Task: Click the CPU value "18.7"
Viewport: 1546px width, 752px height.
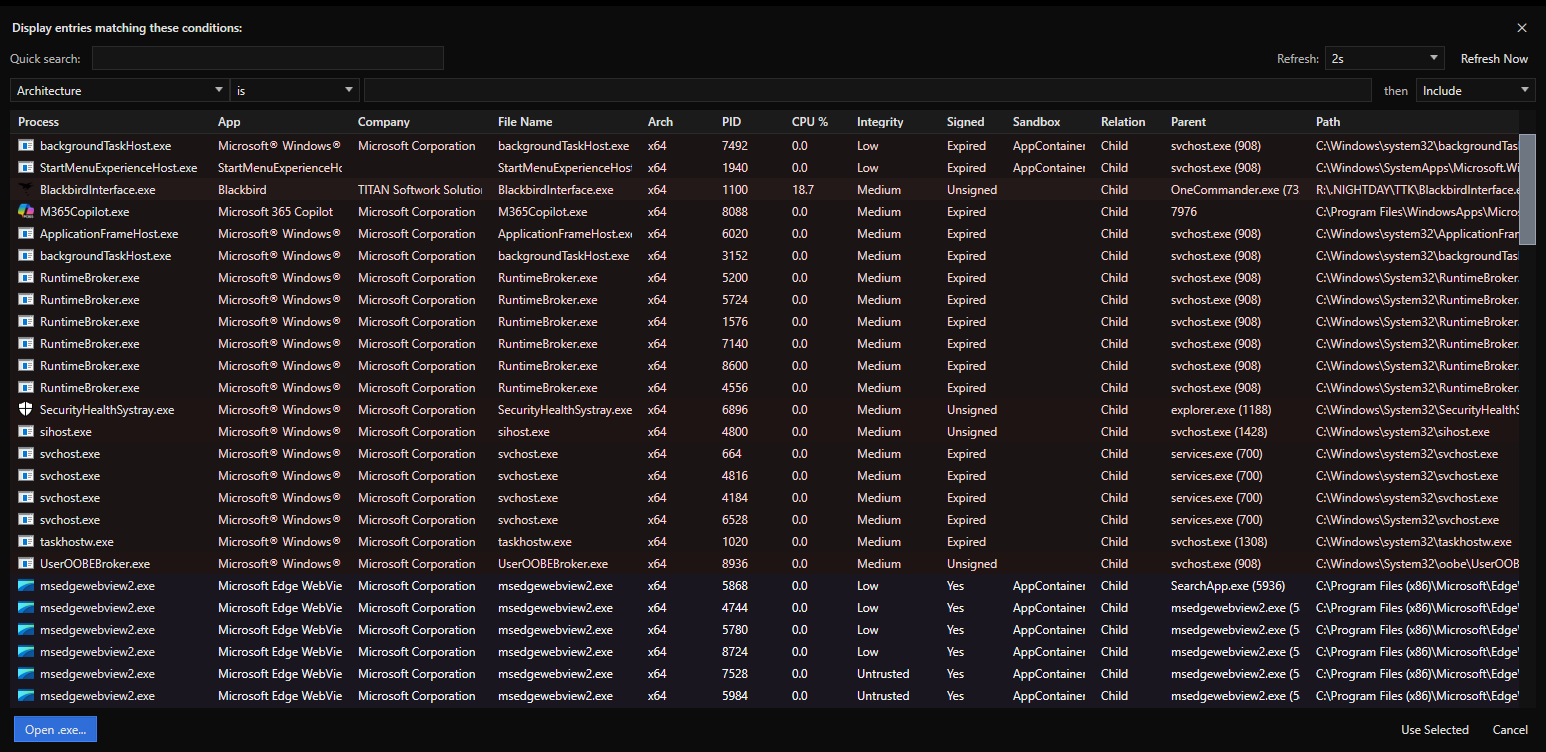Action: [x=802, y=190]
